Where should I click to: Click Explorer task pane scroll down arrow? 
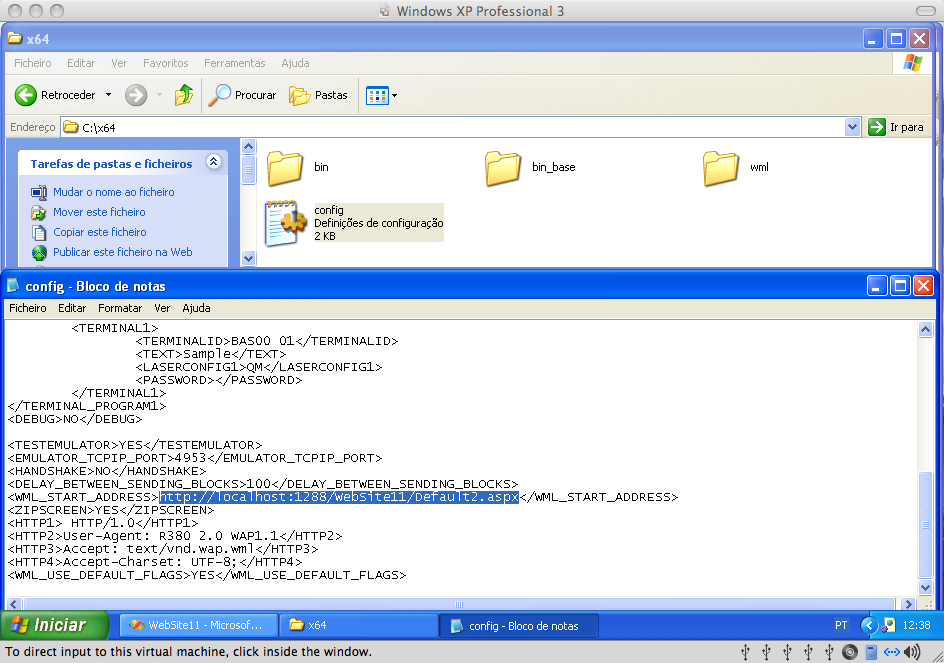249,258
